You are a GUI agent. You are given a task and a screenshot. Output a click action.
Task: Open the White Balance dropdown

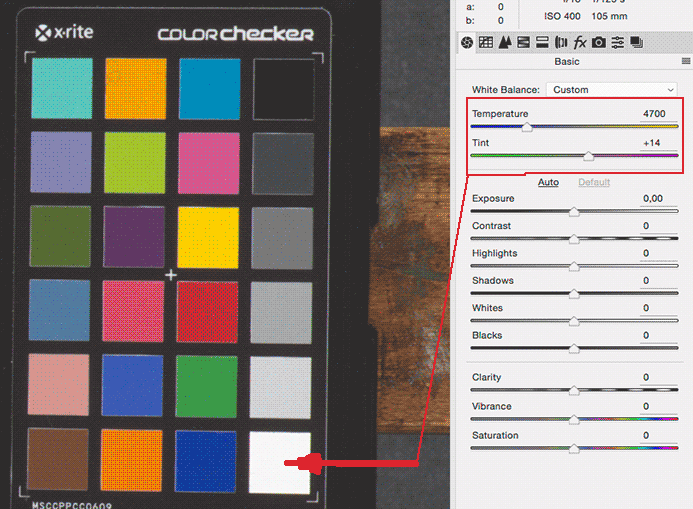612,90
